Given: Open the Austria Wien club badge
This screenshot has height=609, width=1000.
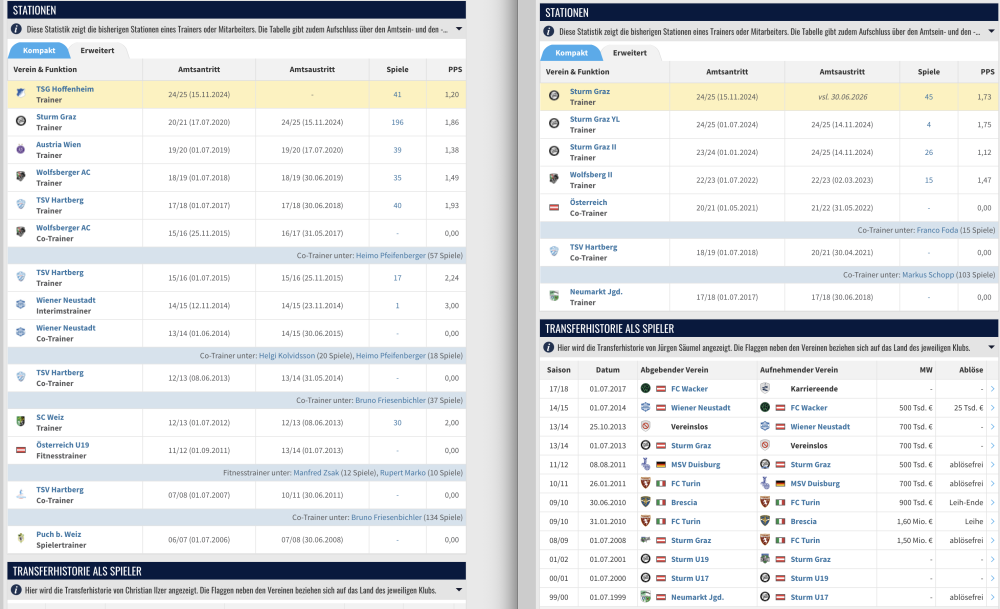Looking at the screenshot, I should (21, 150).
